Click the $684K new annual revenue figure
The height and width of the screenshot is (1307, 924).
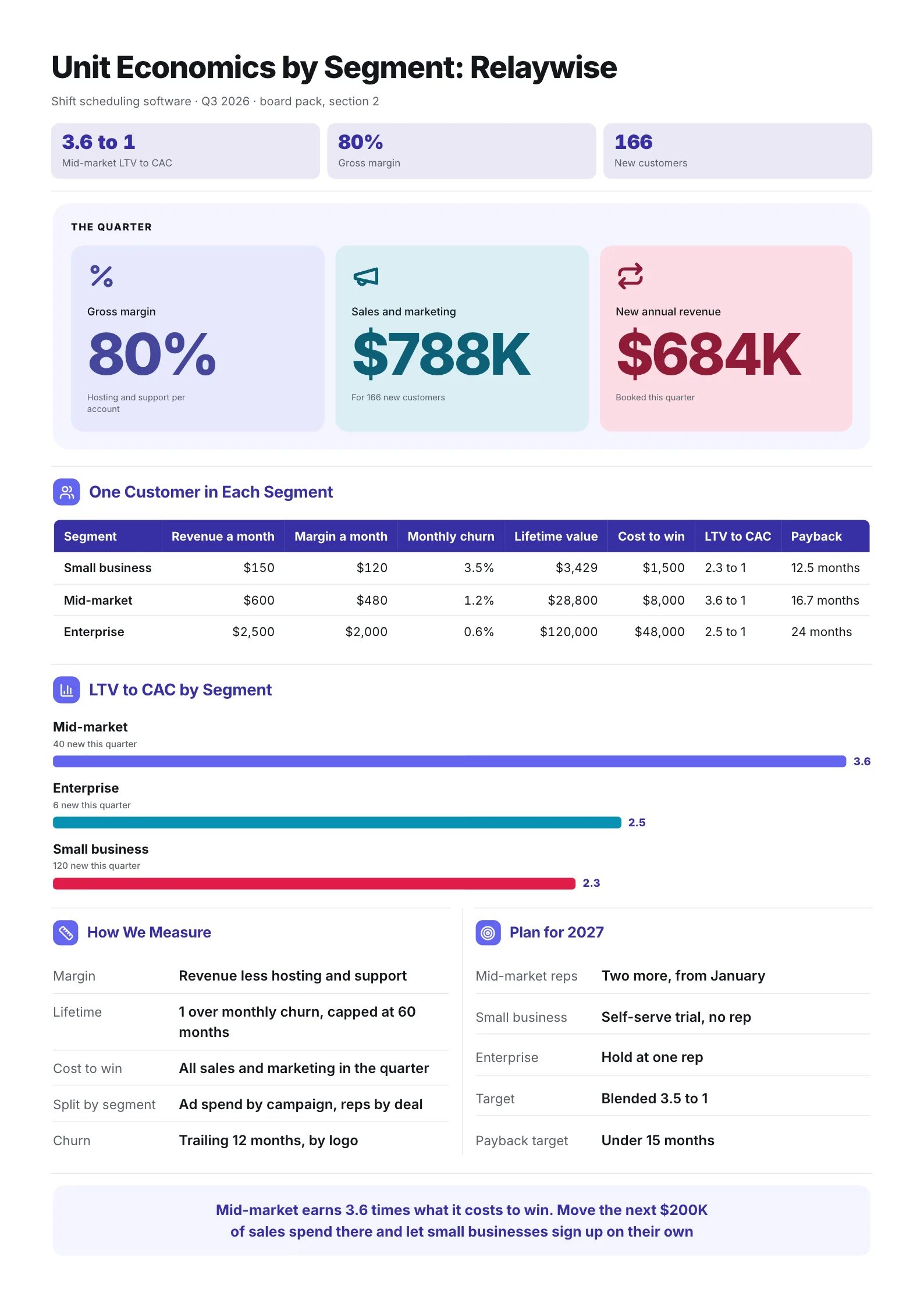pos(709,354)
